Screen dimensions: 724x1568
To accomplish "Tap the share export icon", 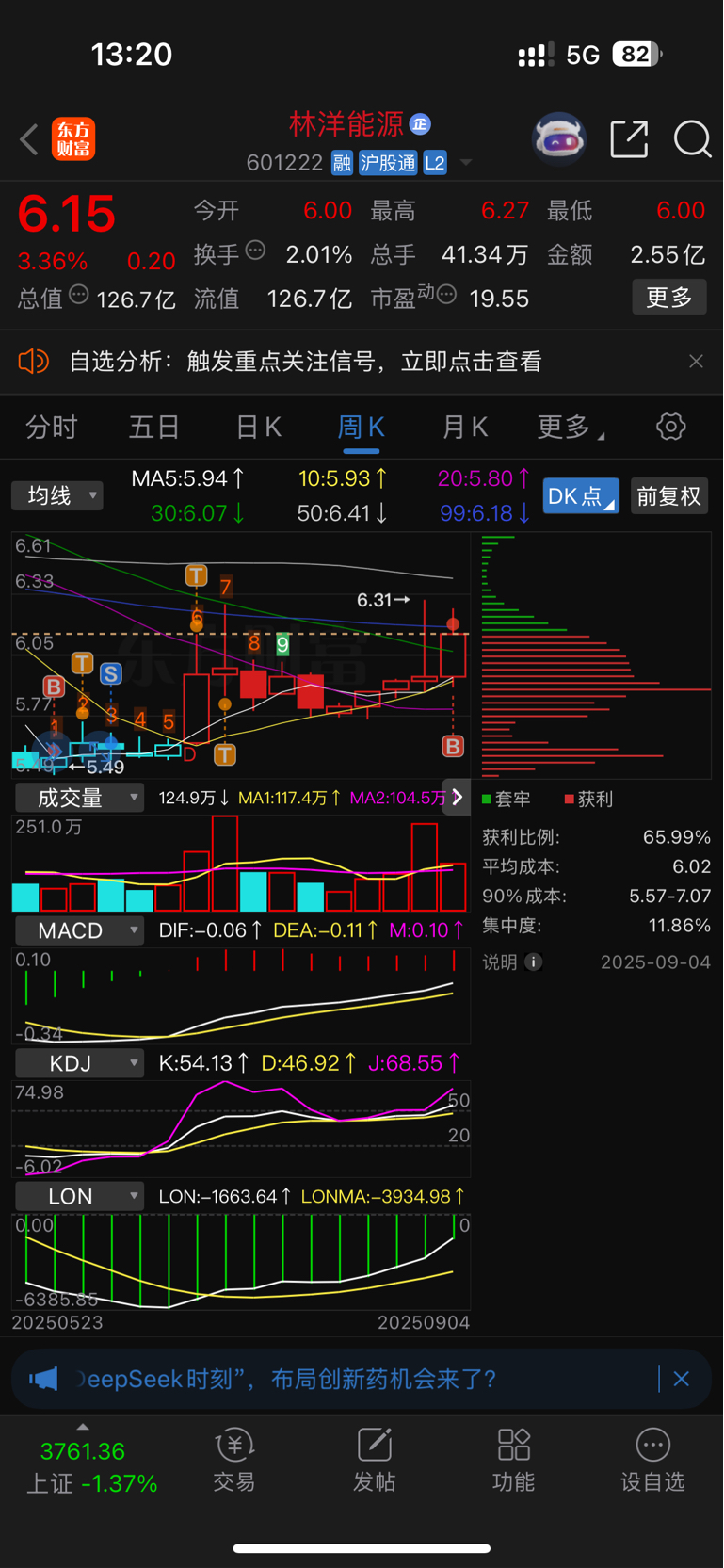I will pos(629,139).
